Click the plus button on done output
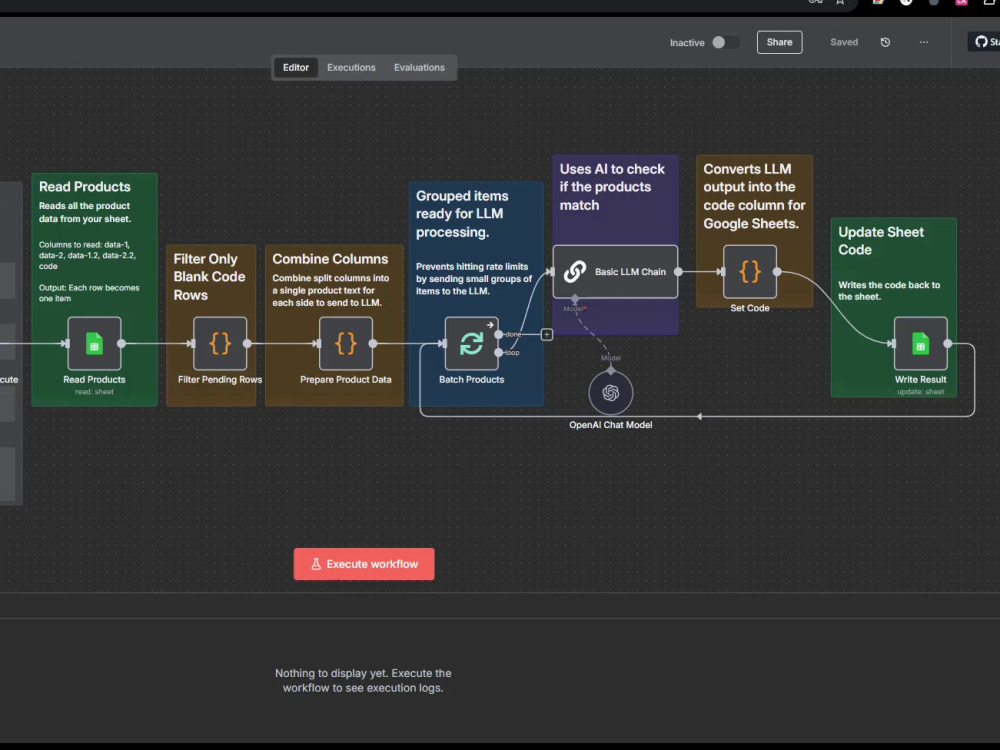The image size is (1000, 750). (x=547, y=334)
